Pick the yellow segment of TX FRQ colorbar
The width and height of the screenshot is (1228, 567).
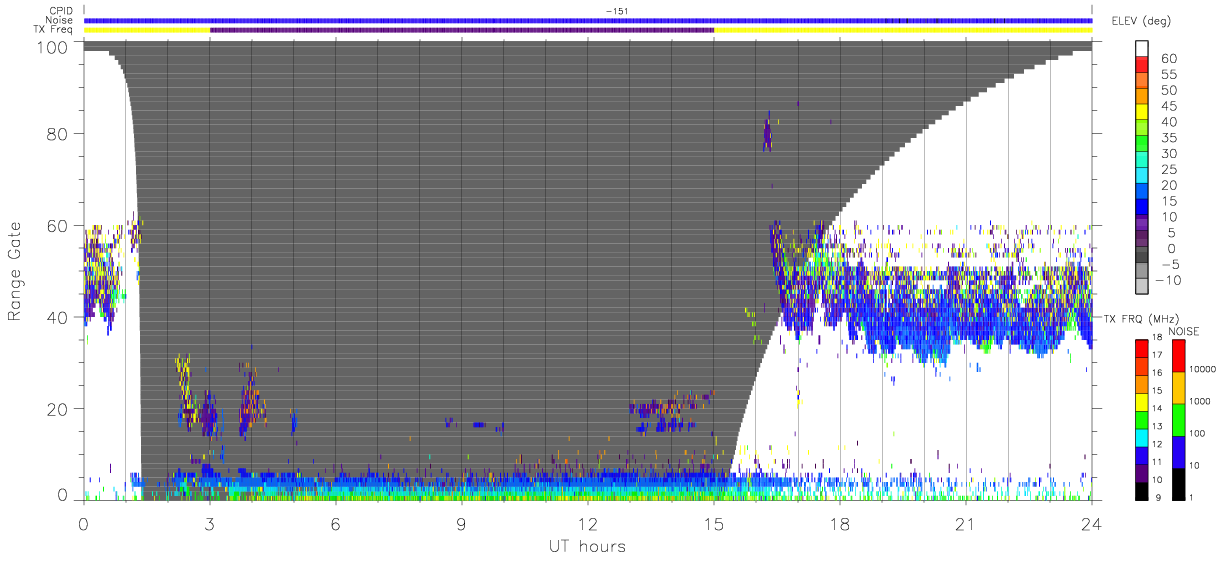pyautogui.click(x=1141, y=401)
